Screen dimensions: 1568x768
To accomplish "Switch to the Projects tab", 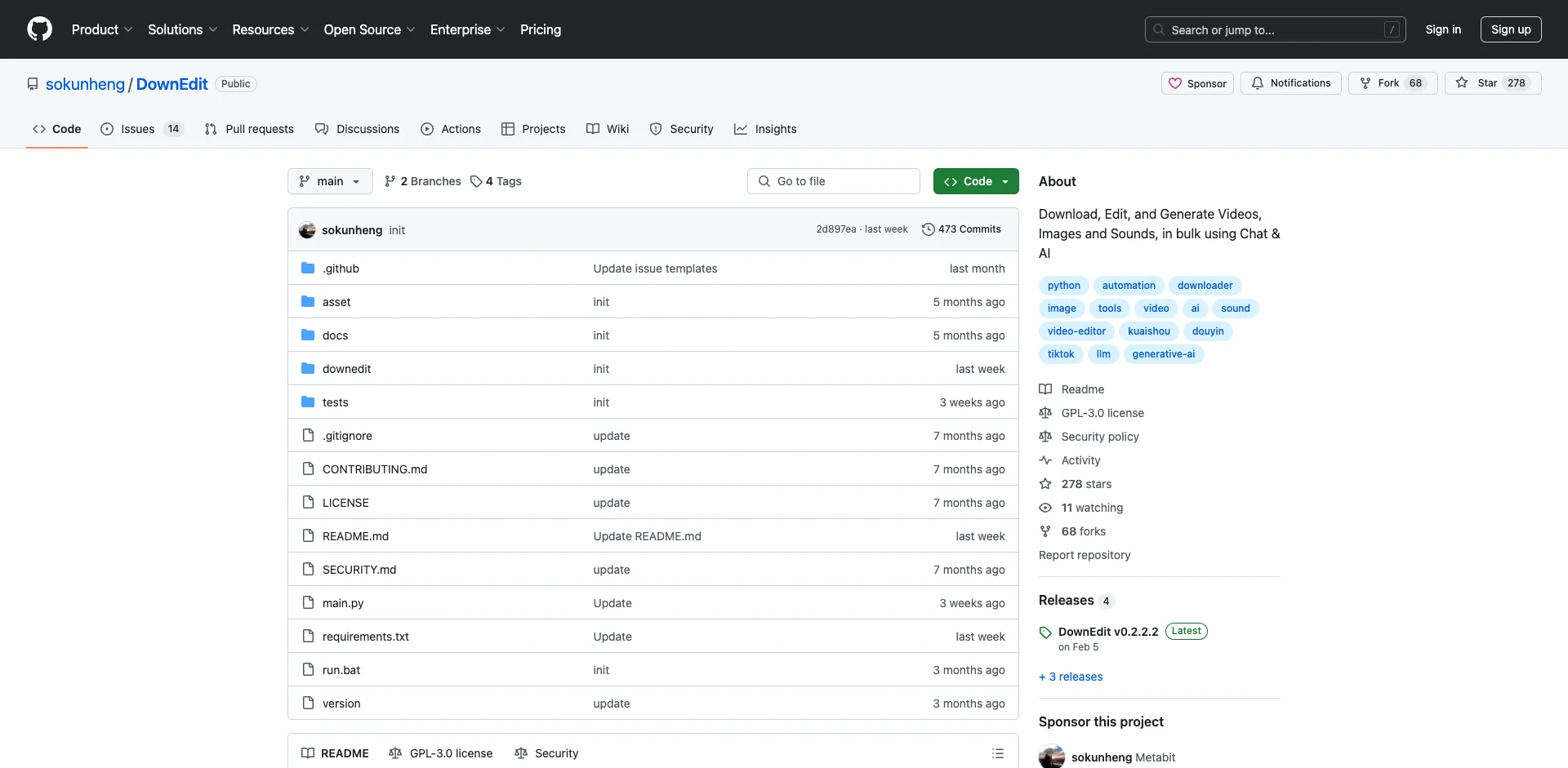I will coord(533,129).
